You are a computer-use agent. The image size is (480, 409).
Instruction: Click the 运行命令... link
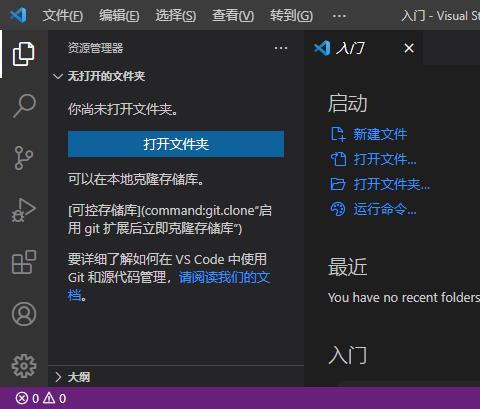385,209
